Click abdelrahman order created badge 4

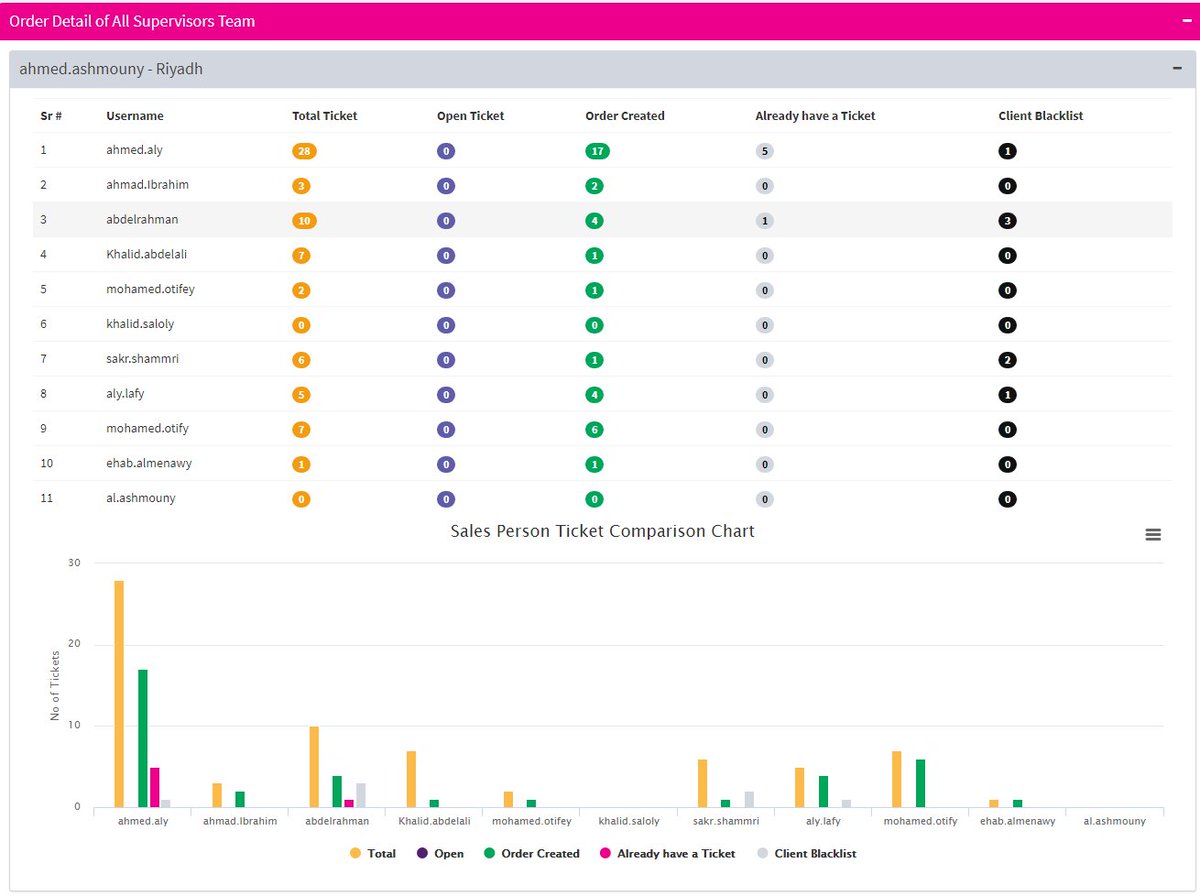[595, 221]
